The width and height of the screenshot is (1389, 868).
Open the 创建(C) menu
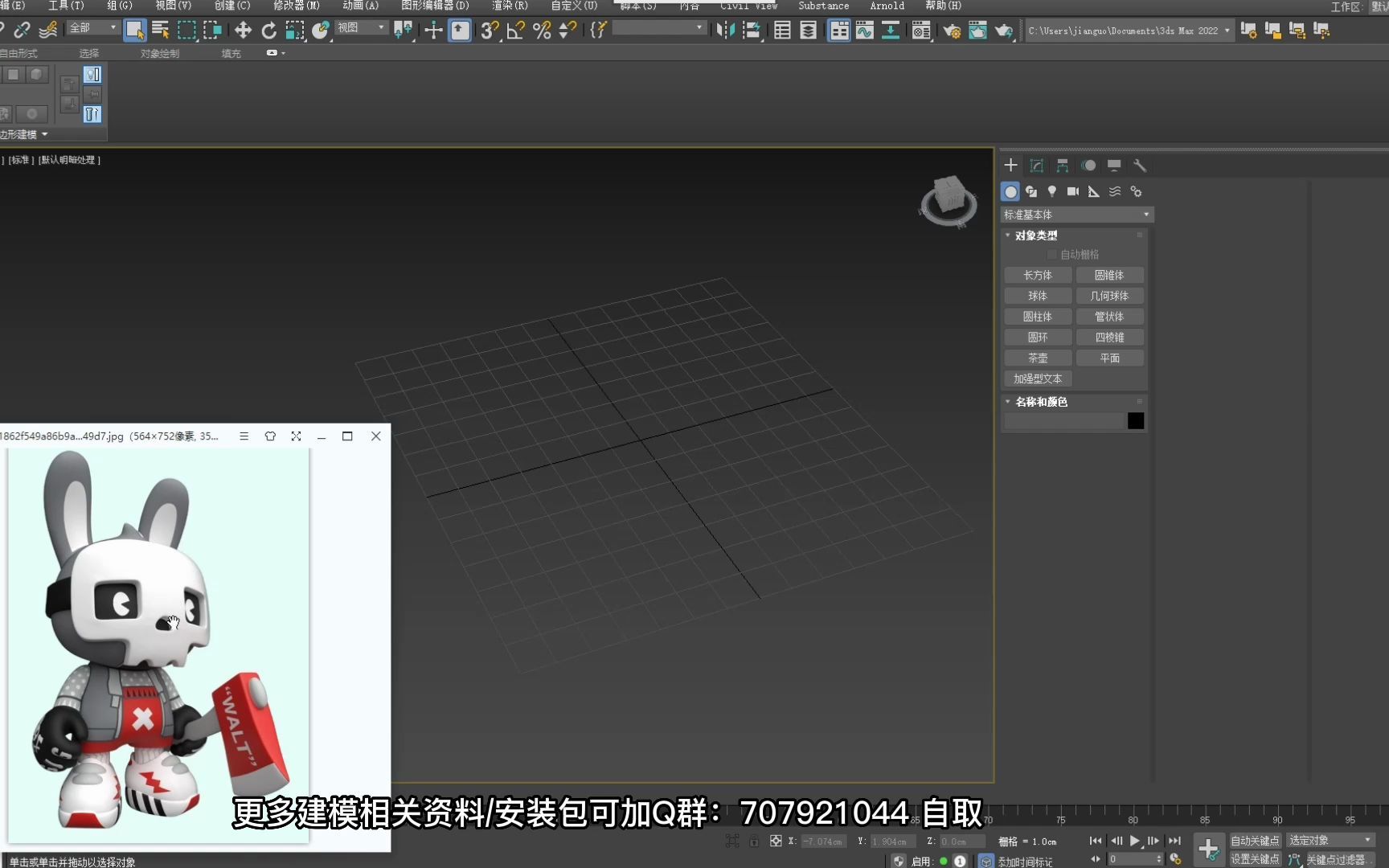(232, 6)
